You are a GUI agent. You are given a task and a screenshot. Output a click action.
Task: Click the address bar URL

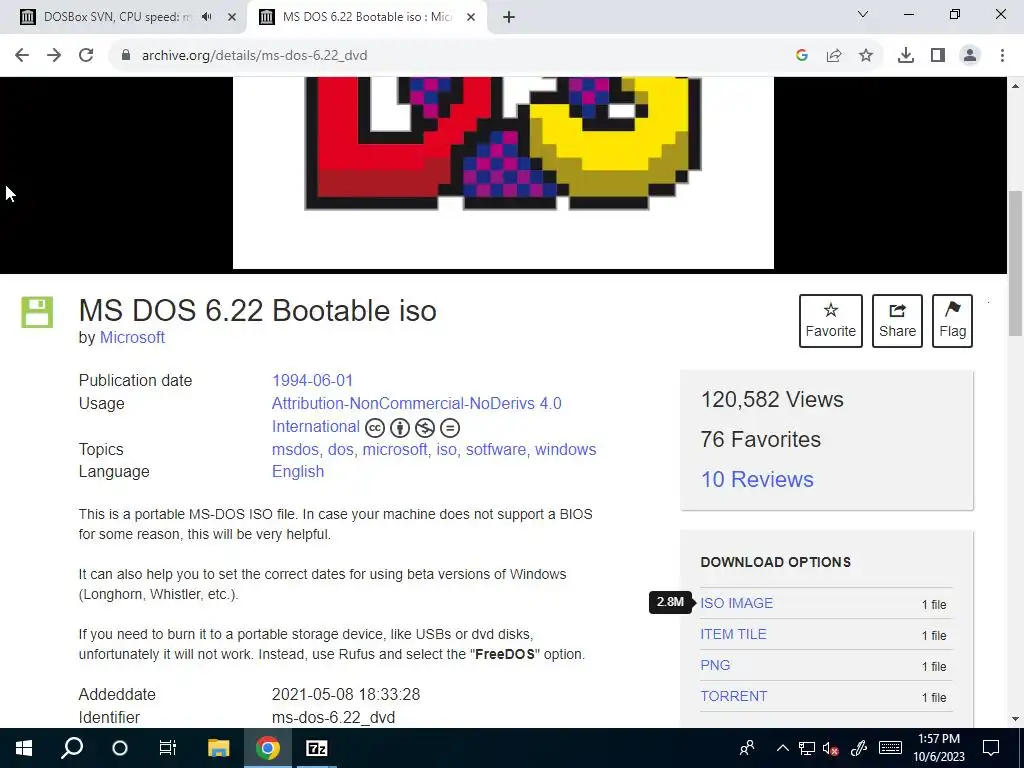(x=255, y=56)
